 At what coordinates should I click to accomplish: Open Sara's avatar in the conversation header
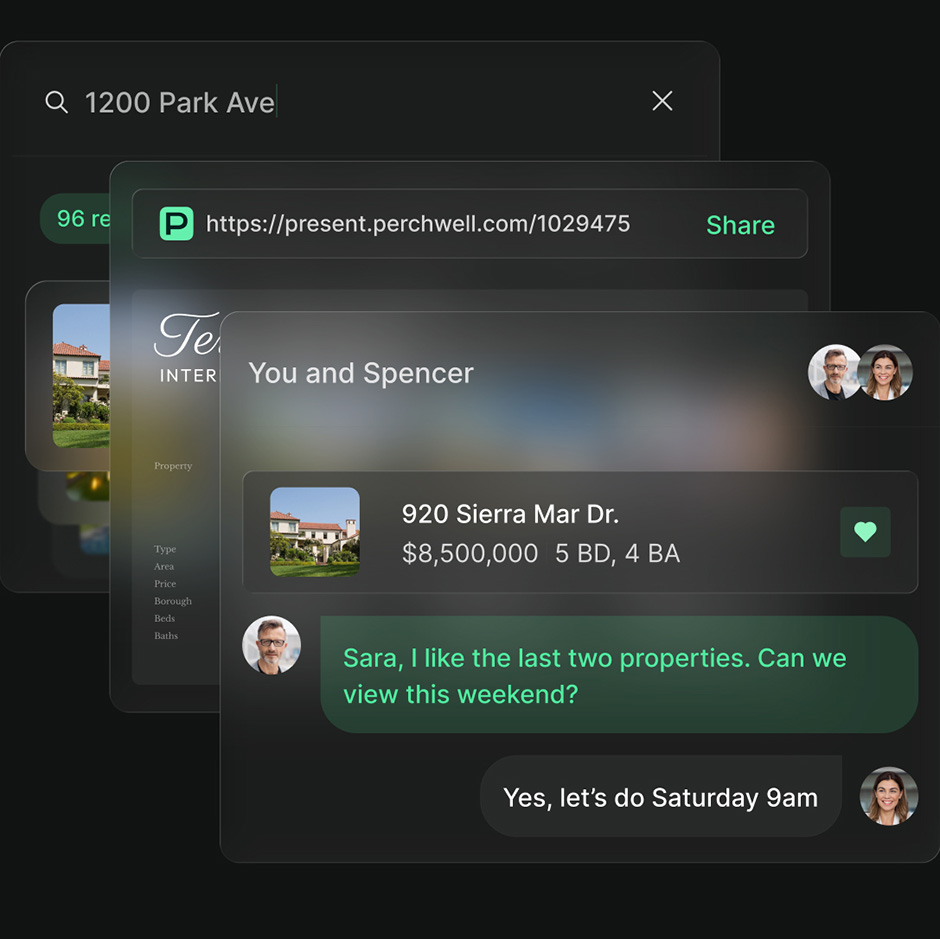click(x=884, y=372)
